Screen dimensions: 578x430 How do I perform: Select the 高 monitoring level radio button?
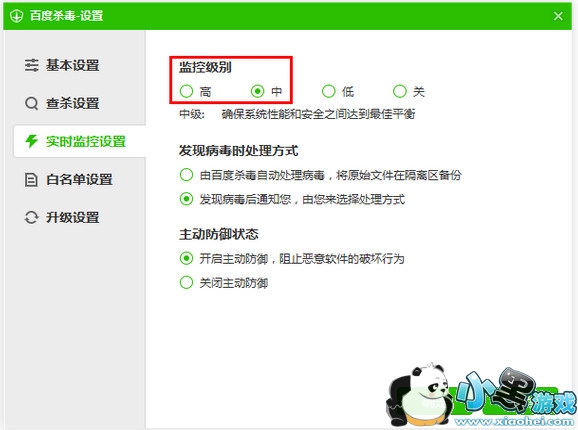pos(187,91)
